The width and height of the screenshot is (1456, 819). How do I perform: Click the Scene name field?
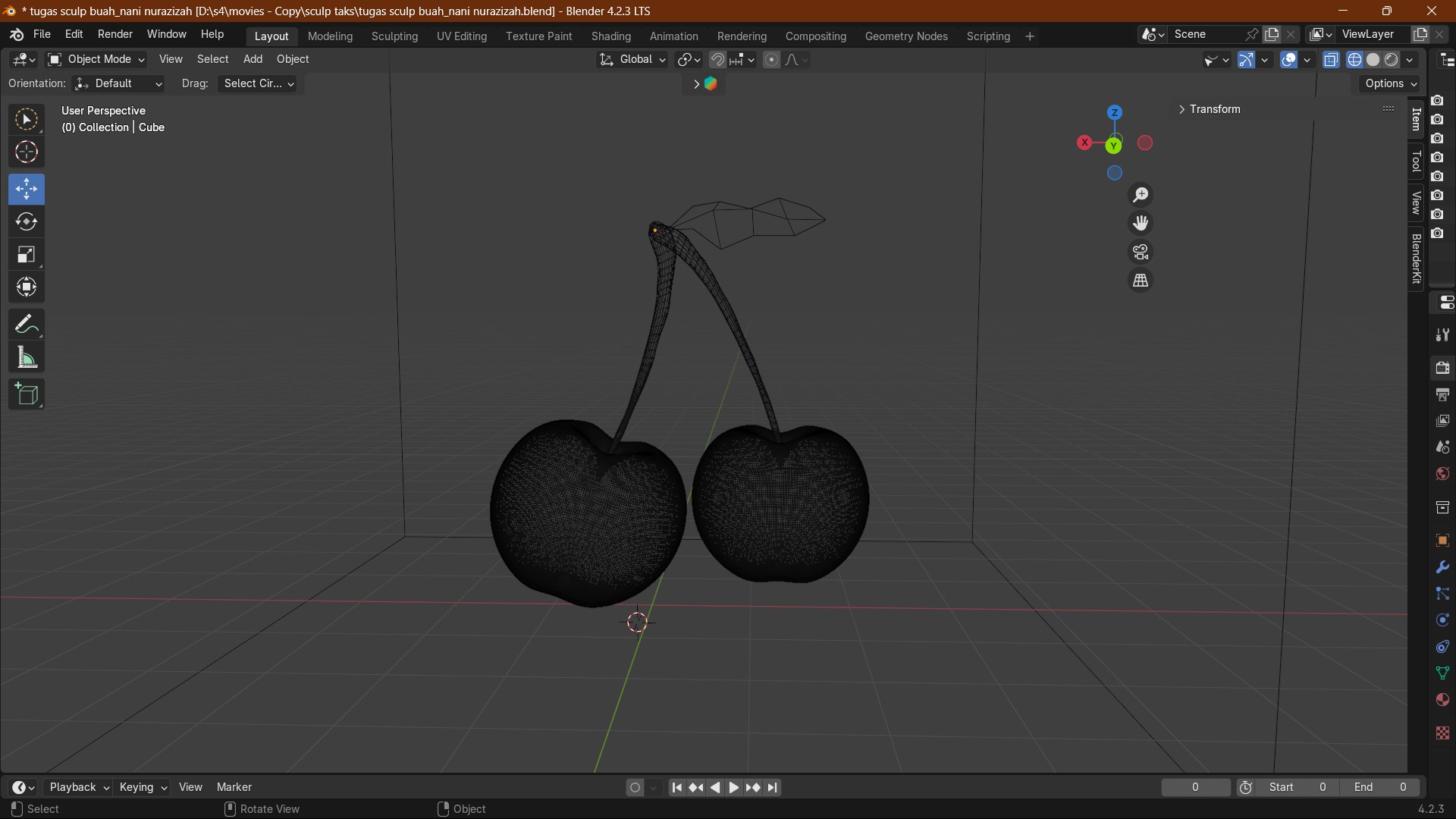(1206, 34)
